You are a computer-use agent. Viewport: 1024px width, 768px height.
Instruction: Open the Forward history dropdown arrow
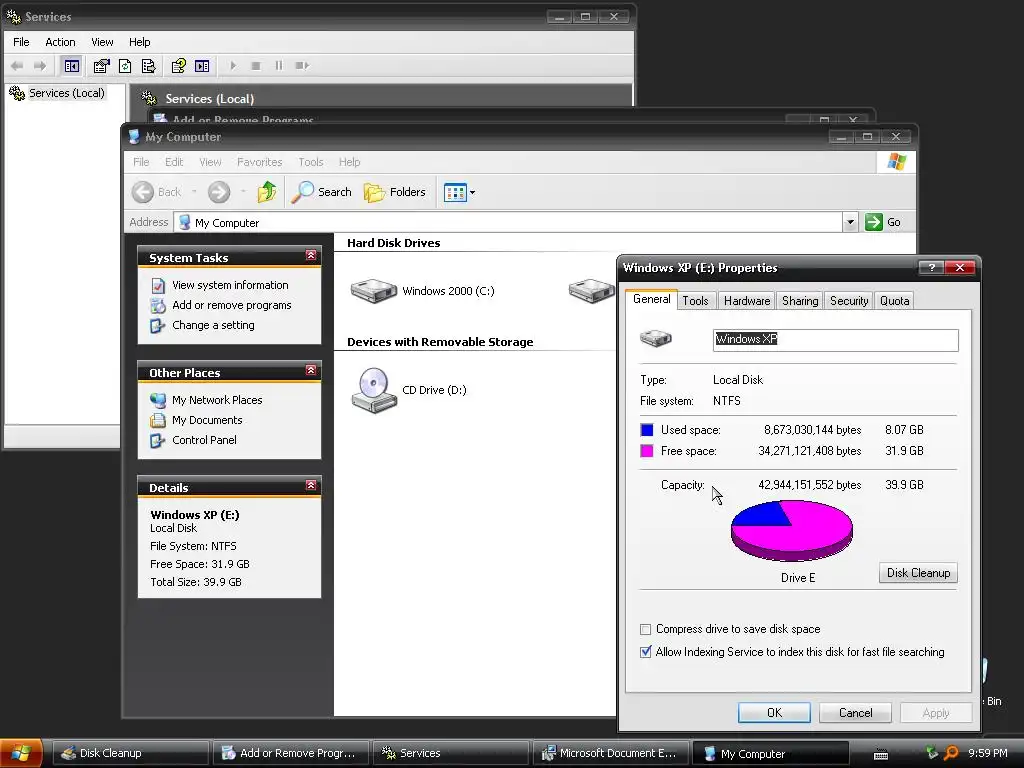click(243, 192)
